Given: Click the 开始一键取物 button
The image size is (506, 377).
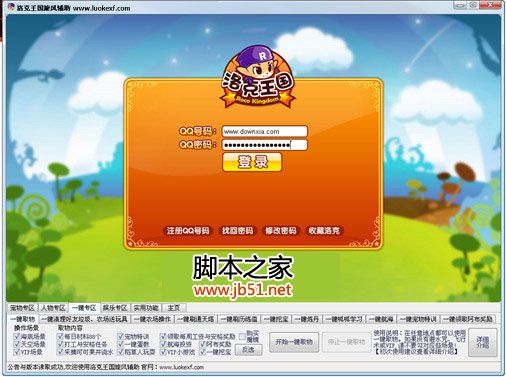Looking at the screenshot, I should point(294,342).
